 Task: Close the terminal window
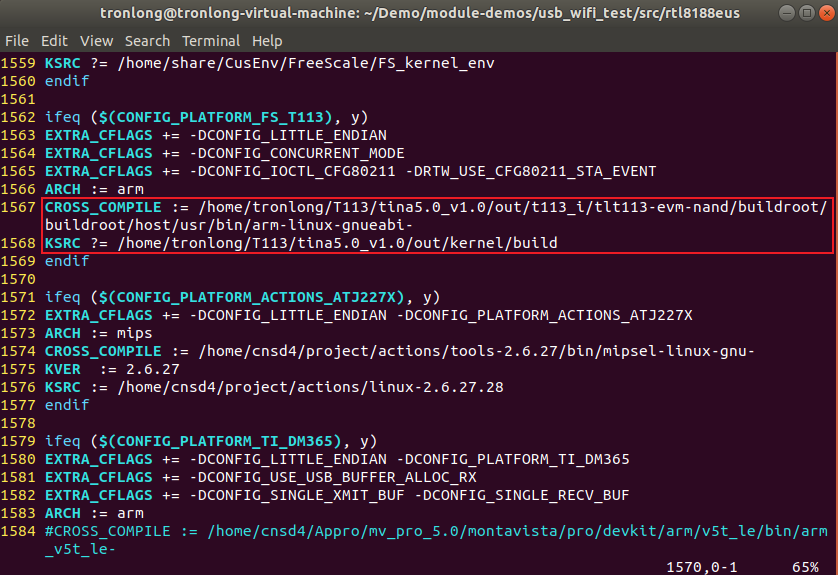827,12
